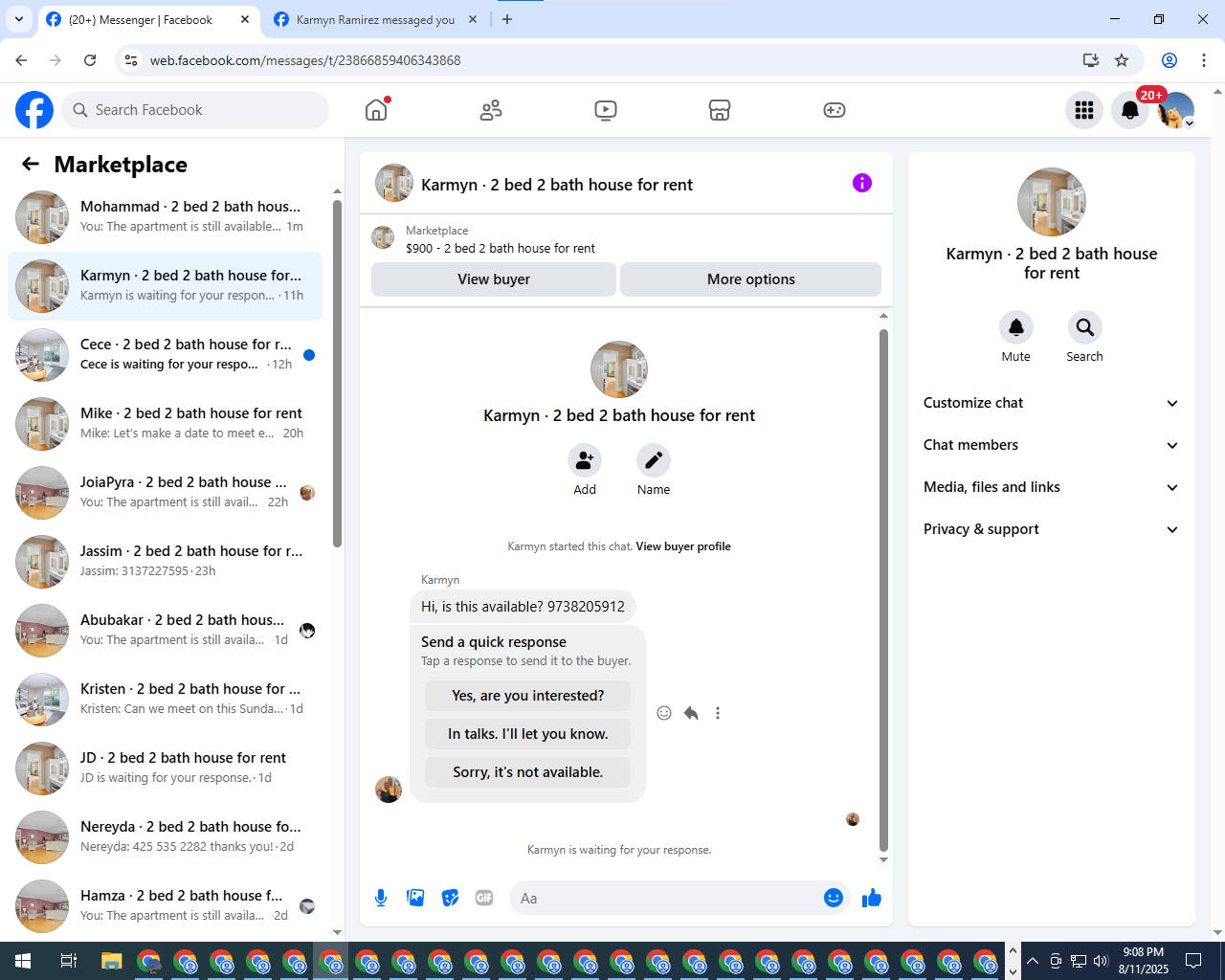1225x980 pixels.
Task: Bookmark this page star icon
Action: [1122, 60]
